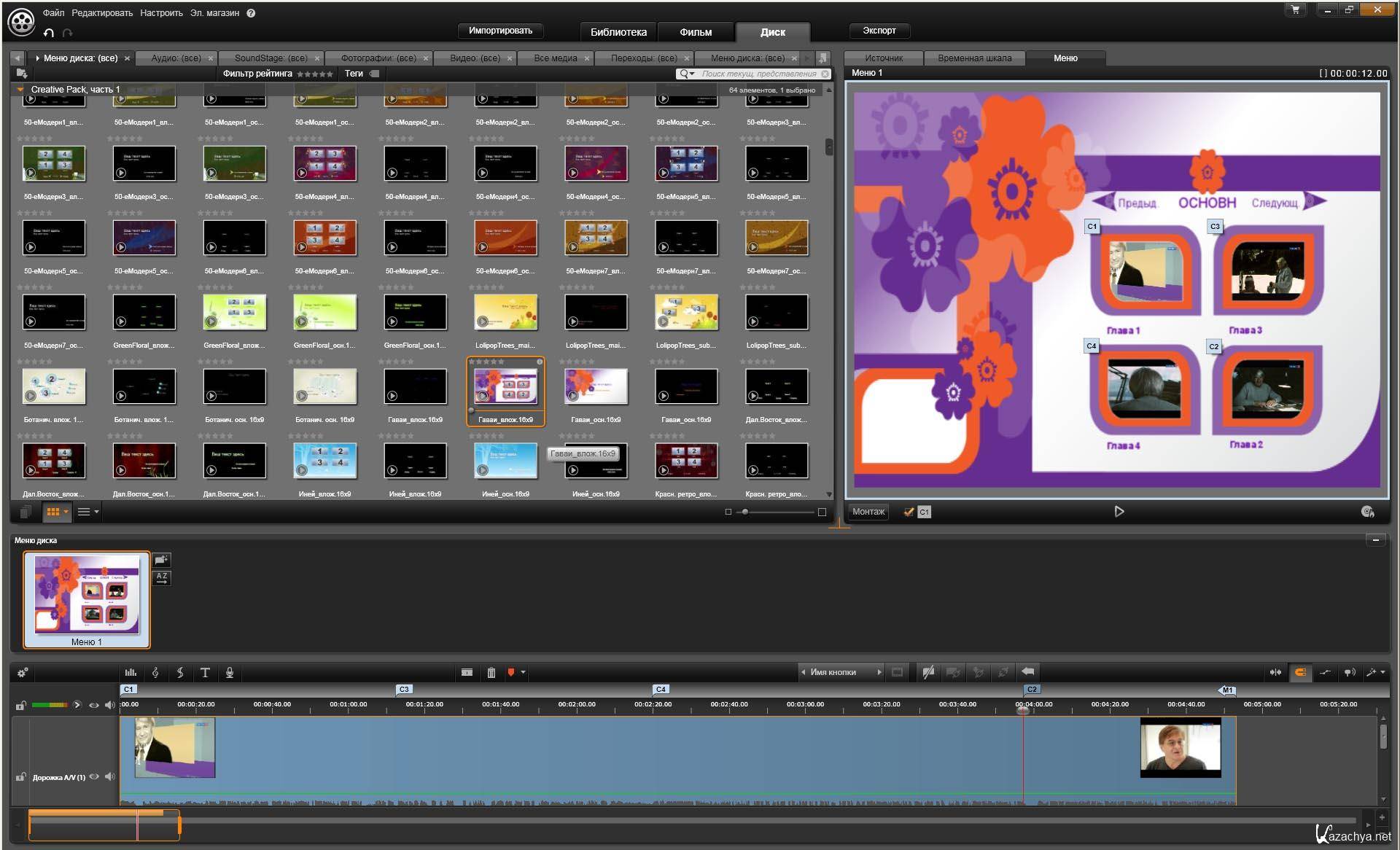Screen dimensions: 1400x850
Task: Click next arrow on Имя кнопки selector
Action: [879, 672]
